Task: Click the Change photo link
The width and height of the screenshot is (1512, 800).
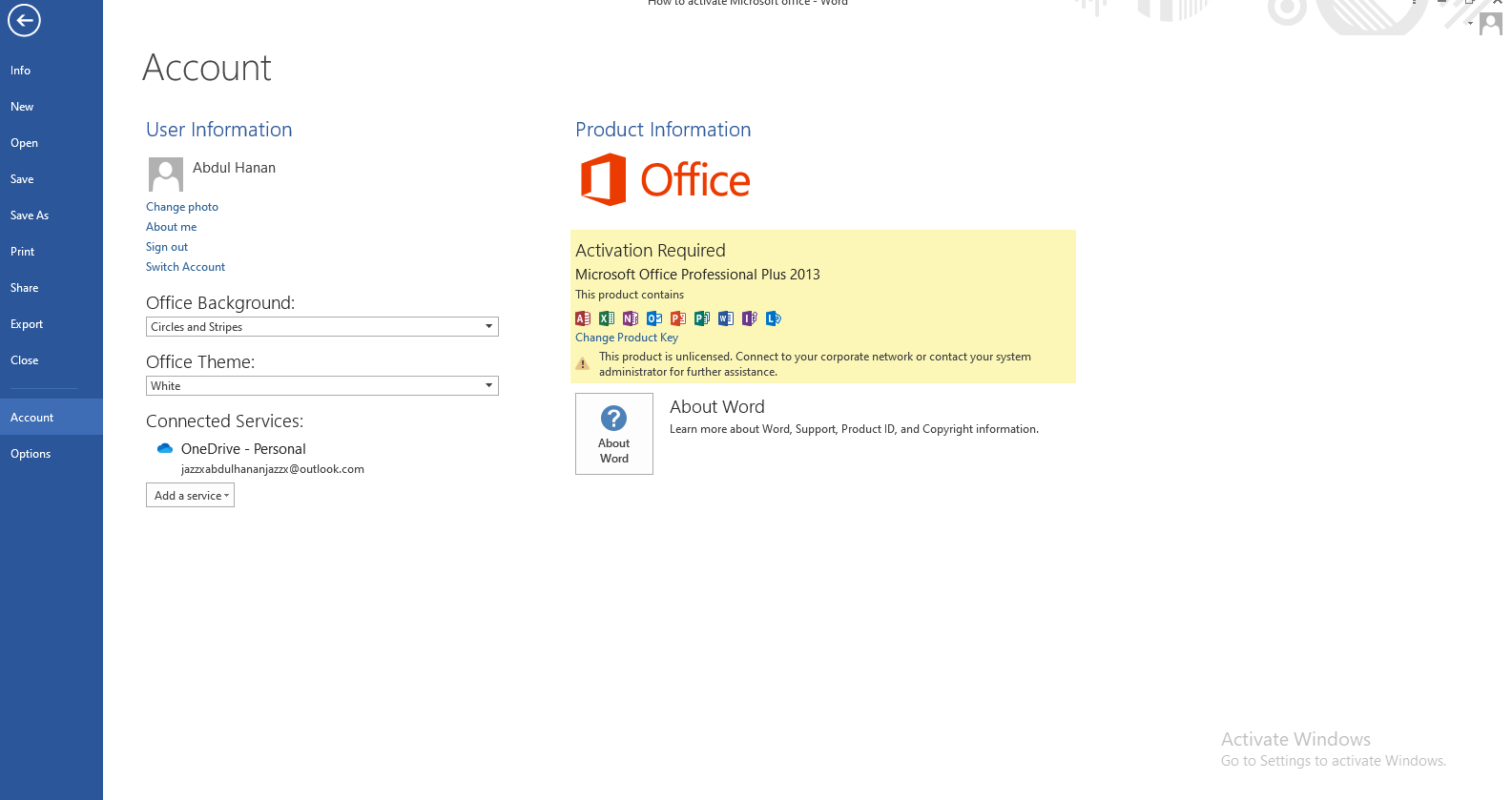Action: [182, 207]
